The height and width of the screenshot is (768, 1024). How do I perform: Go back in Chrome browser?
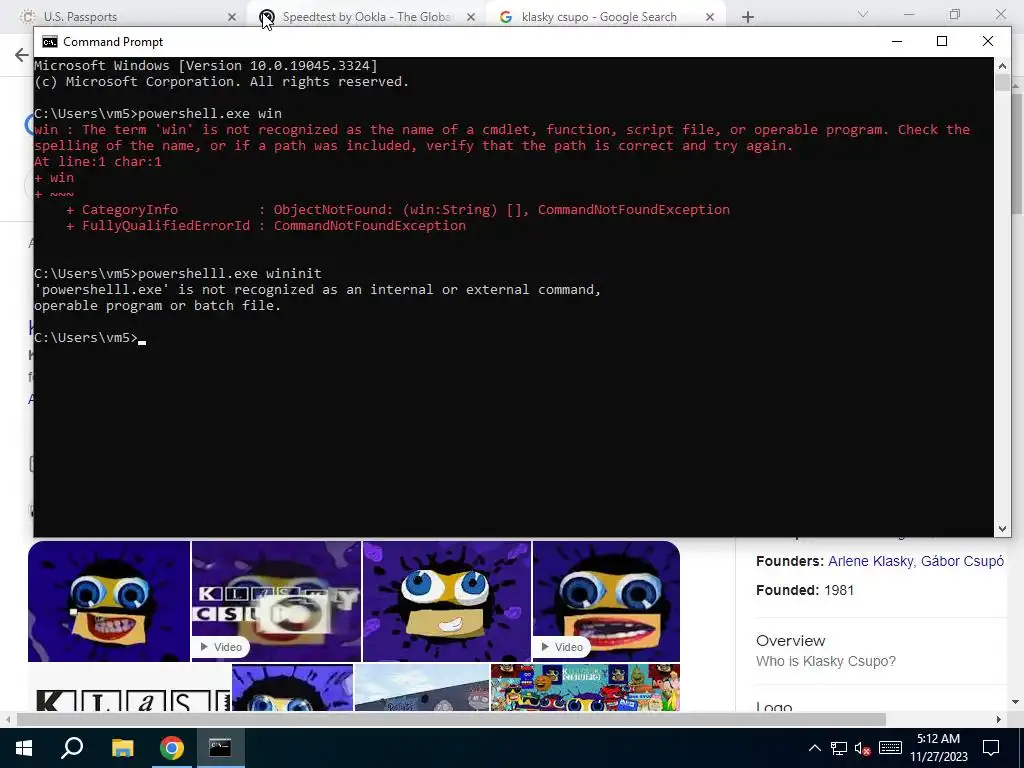coord(21,55)
